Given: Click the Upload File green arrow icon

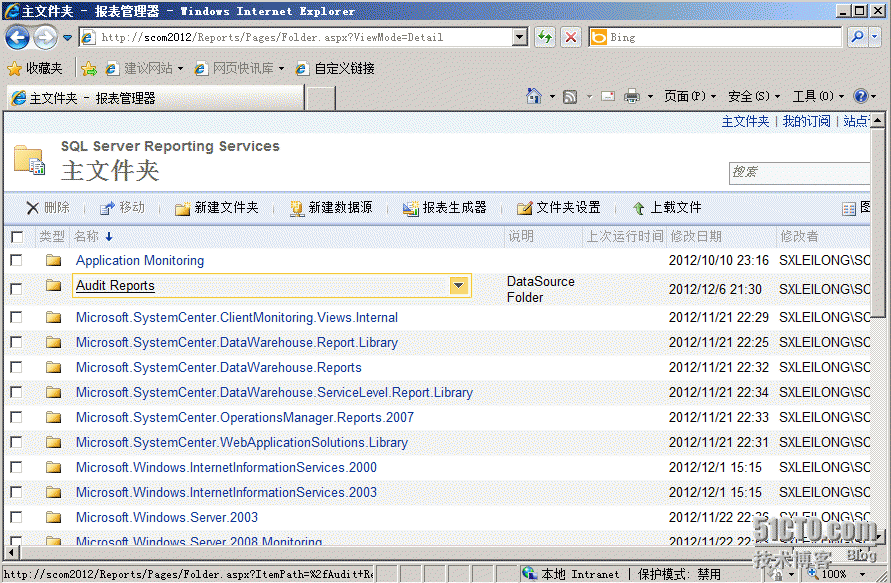Looking at the screenshot, I should pyautogui.click(x=638, y=209).
